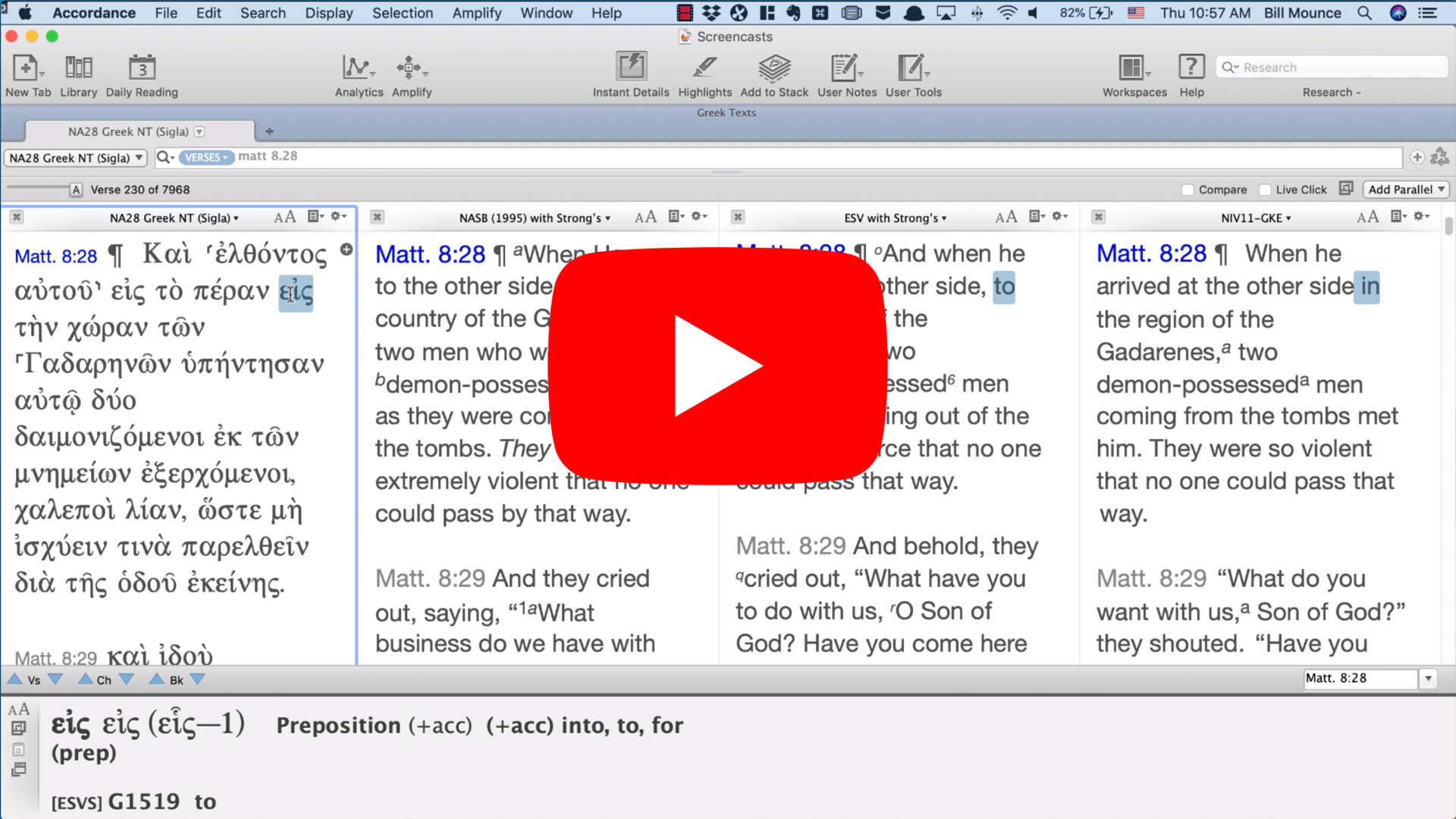Screen dimensions: 1456x819
Task: Click the Add to Stack icon
Action: pyautogui.click(x=773, y=68)
